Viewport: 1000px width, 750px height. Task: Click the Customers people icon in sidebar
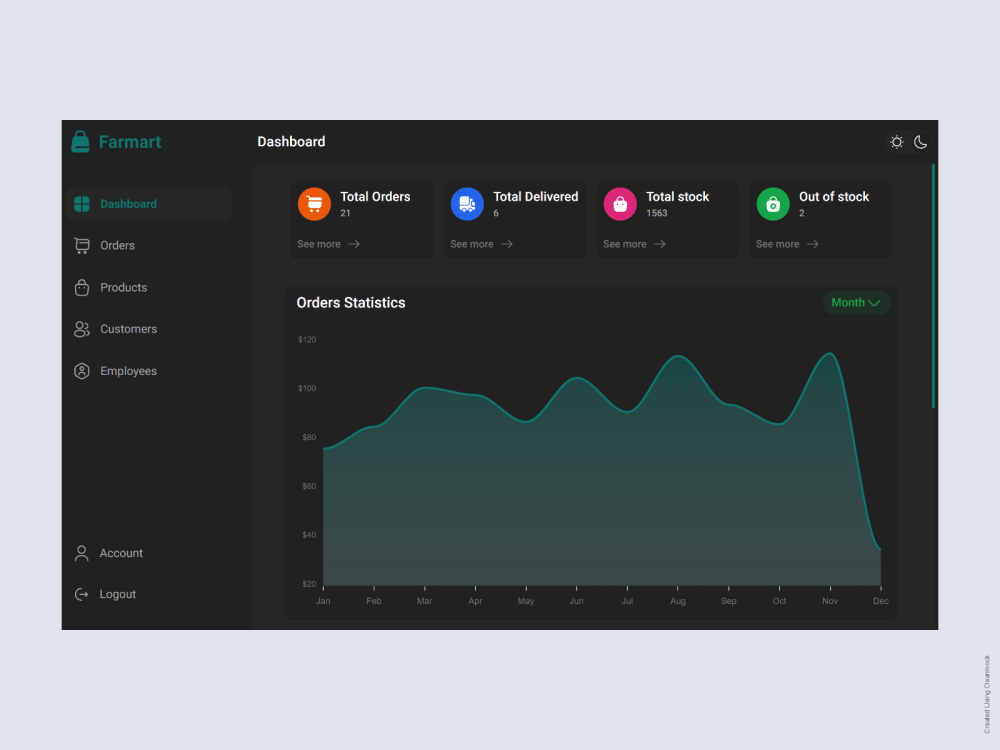click(x=82, y=329)
